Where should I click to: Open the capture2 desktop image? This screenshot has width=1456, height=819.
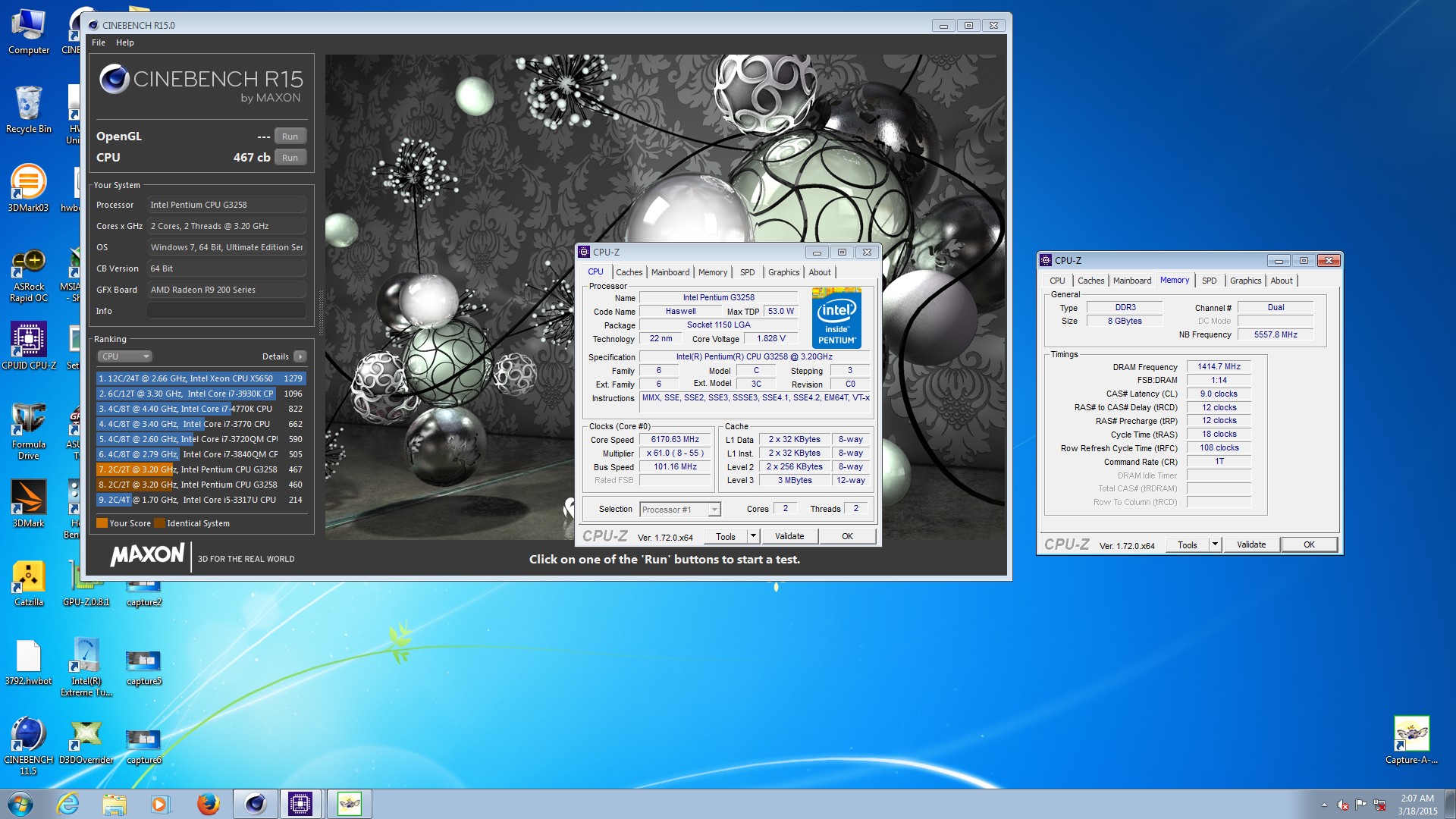[x=144, y=595]
